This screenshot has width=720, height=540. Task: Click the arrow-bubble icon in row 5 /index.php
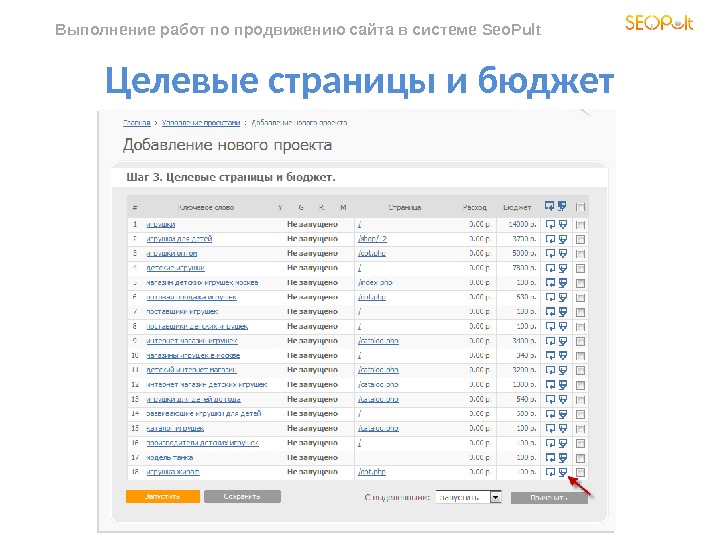(550, 283)
